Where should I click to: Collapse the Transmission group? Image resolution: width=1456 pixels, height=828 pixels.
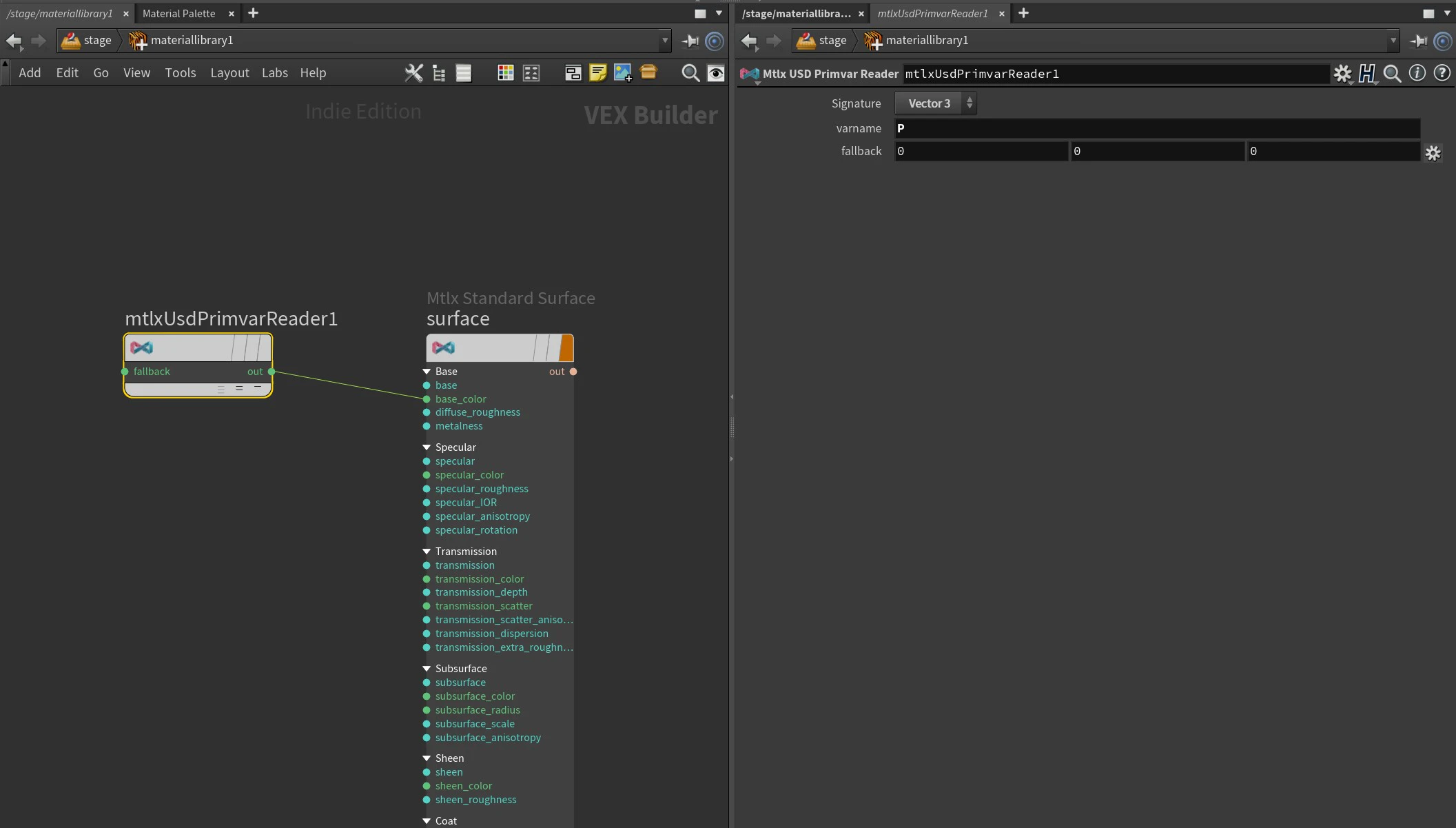coord(427,552)
